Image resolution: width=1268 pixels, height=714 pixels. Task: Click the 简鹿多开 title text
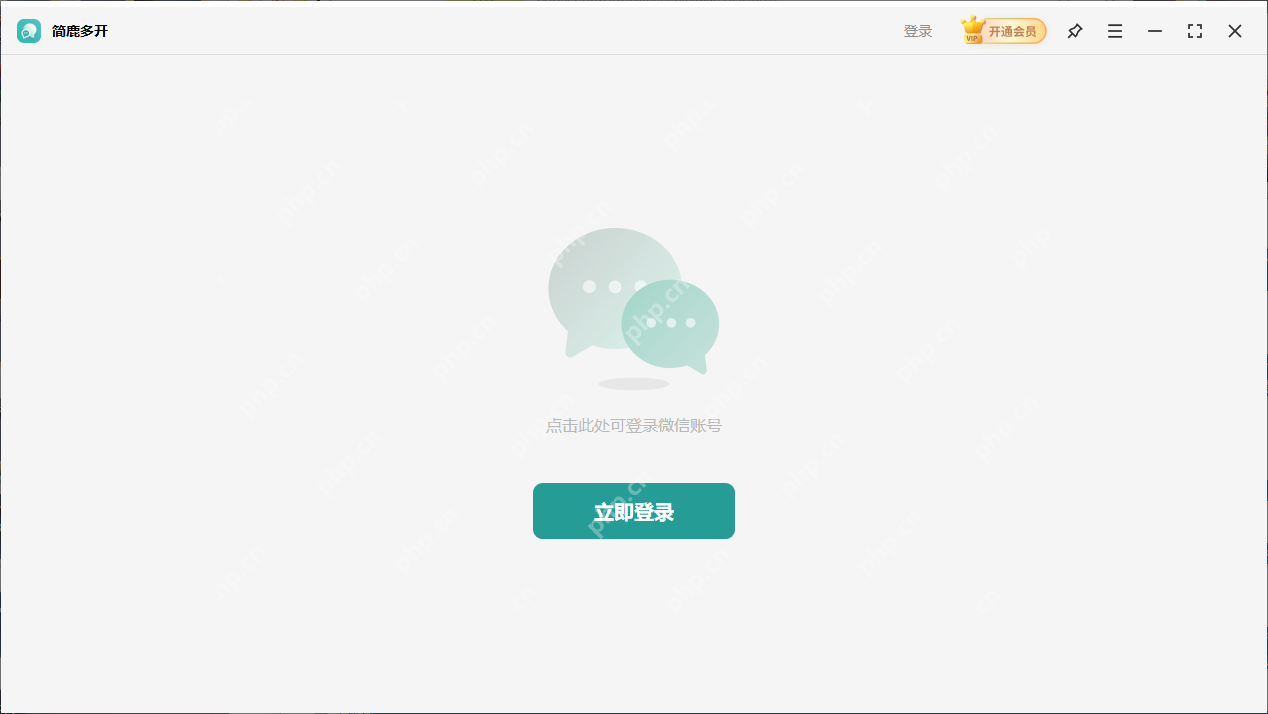click(80, 31)
